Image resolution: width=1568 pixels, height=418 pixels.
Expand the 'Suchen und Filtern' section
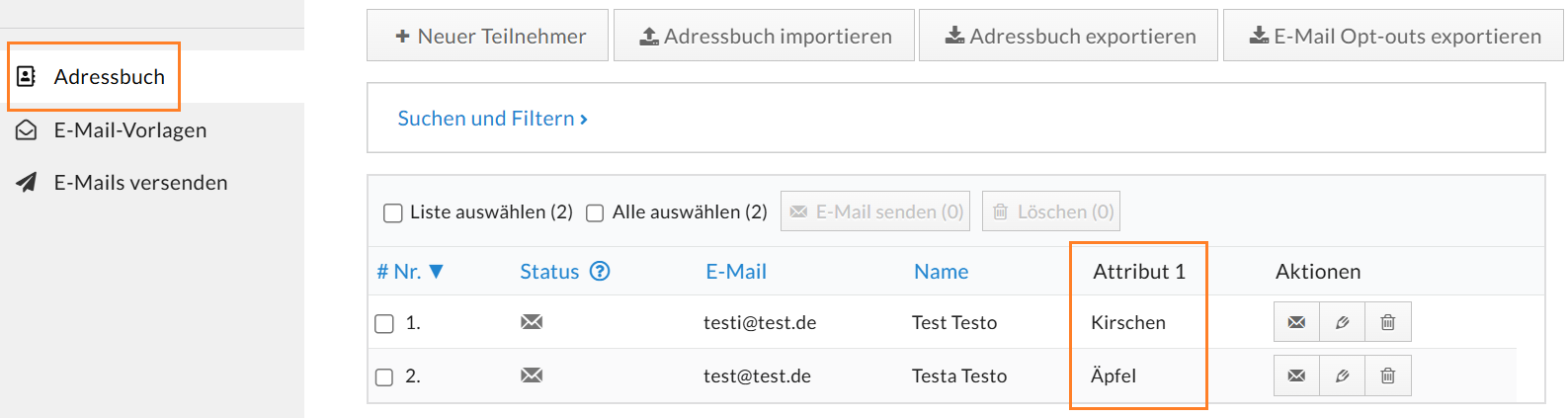[x=492, y=119]
